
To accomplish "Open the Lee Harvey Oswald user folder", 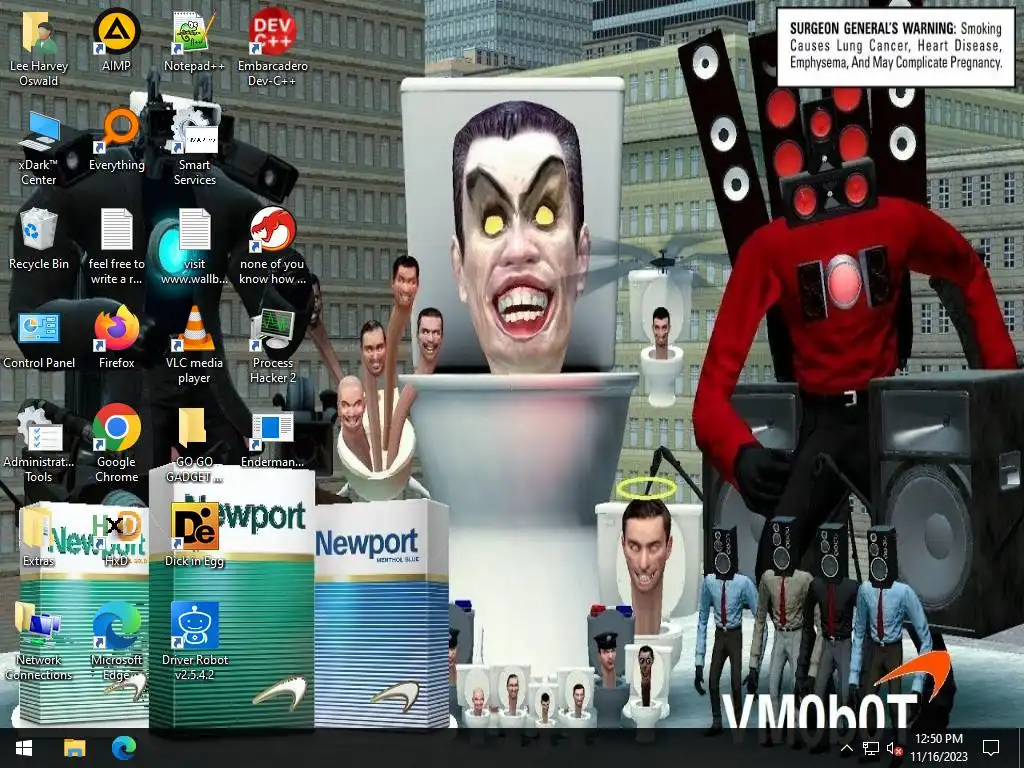I will coord(39,48).
